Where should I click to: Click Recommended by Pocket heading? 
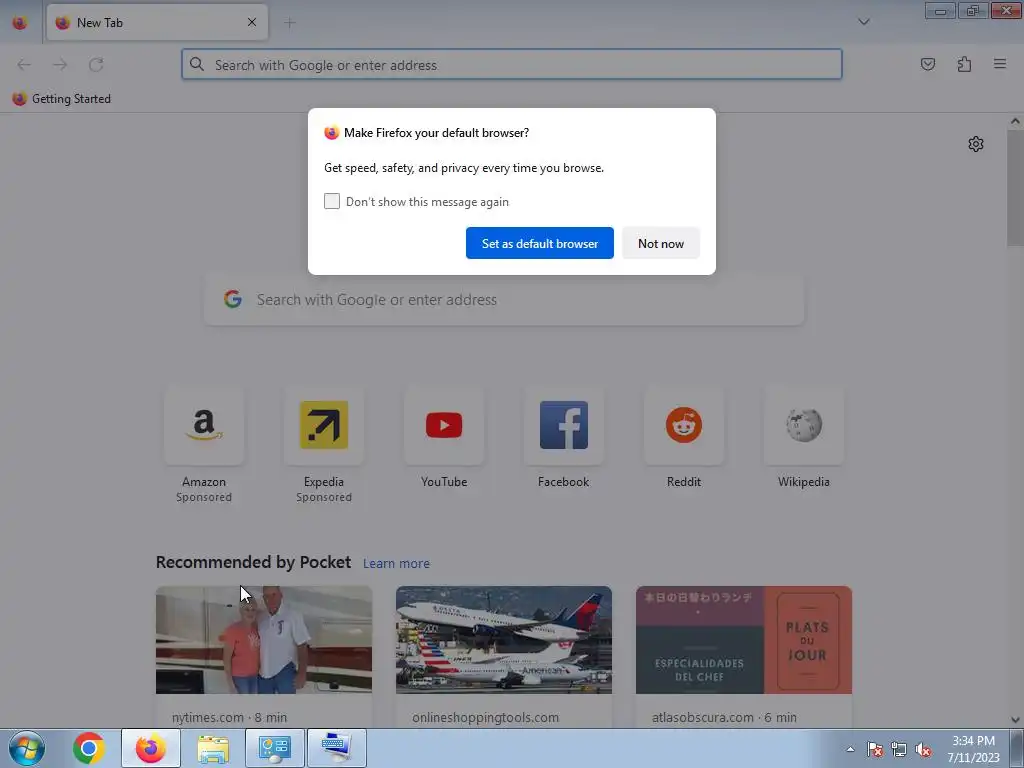[x=253, y=562]
